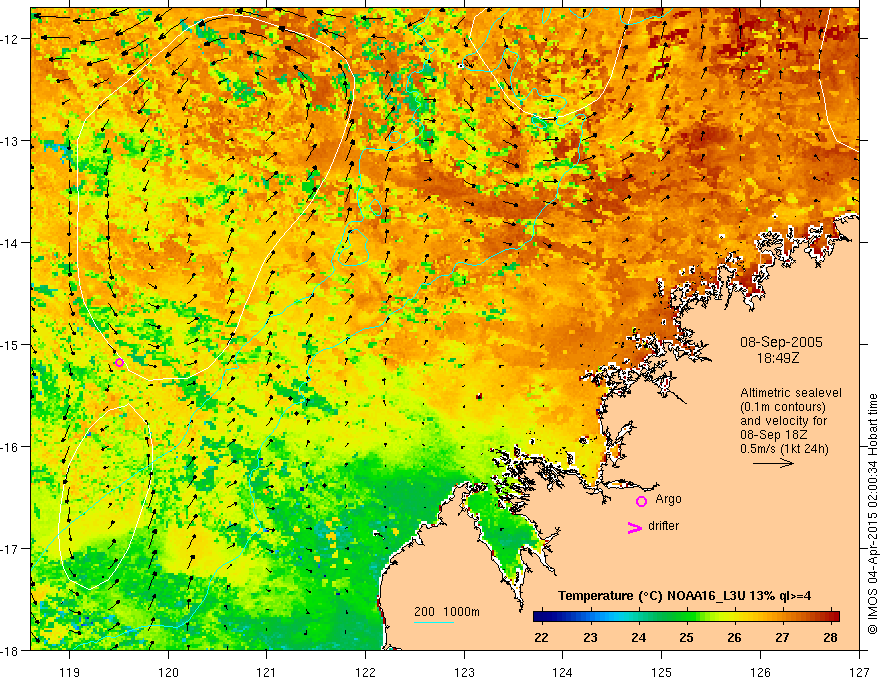
Task: Click the color bar tick label 23
Action: click(590, 637)
